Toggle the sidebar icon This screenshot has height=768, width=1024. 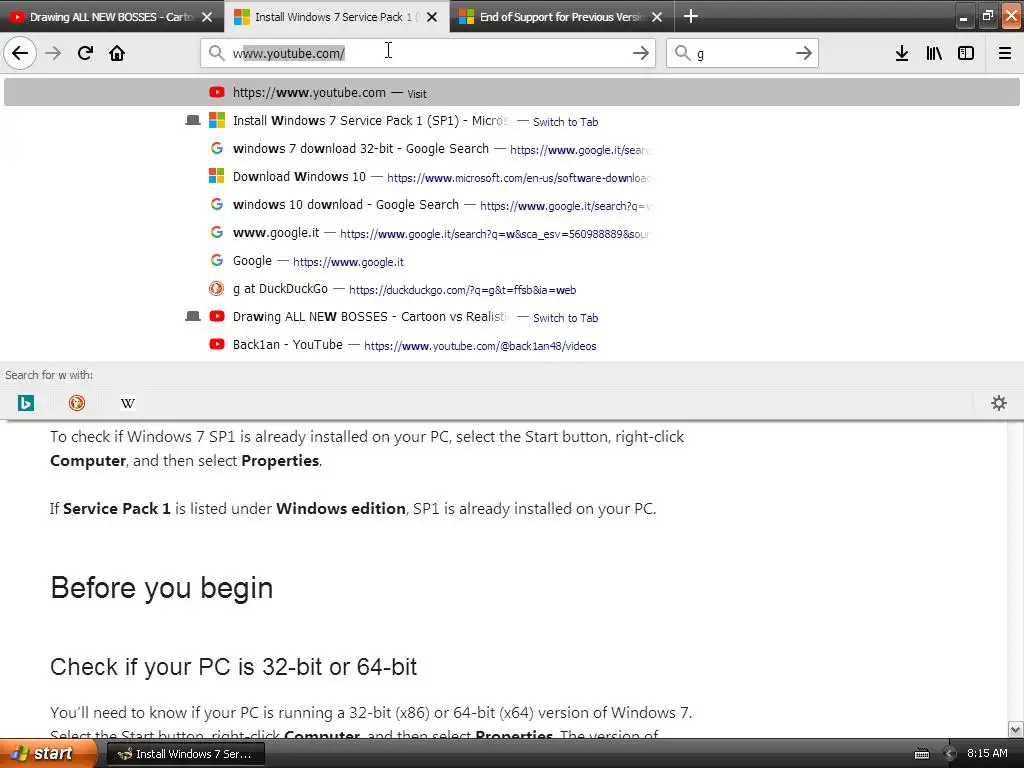(966, 53)
